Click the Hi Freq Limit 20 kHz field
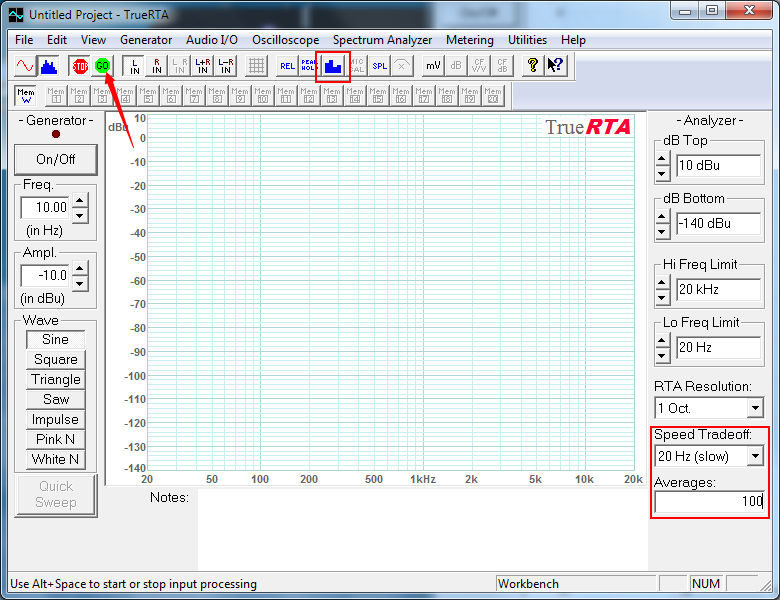The width and height of the screenshot is (780, 600). (718, 290)
